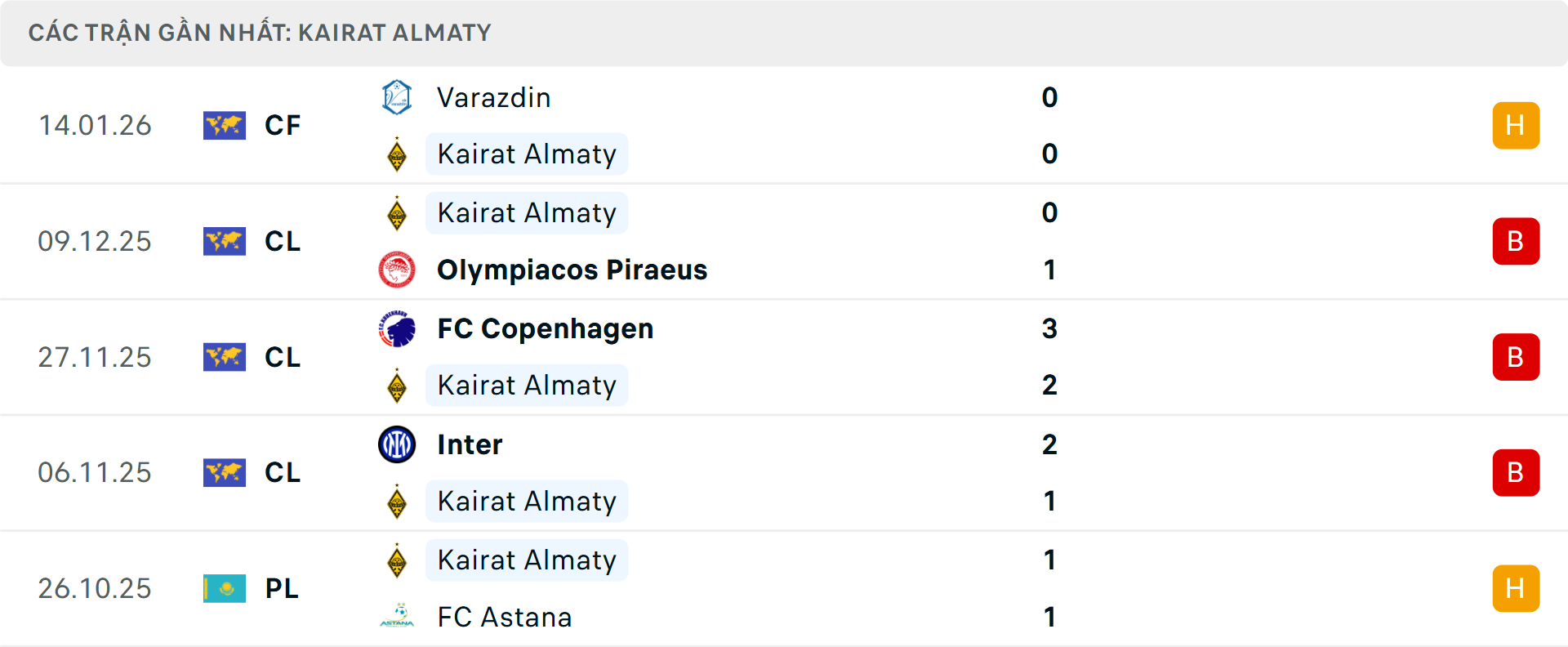
Task: Open the PL competition entry
Action: 280,588
